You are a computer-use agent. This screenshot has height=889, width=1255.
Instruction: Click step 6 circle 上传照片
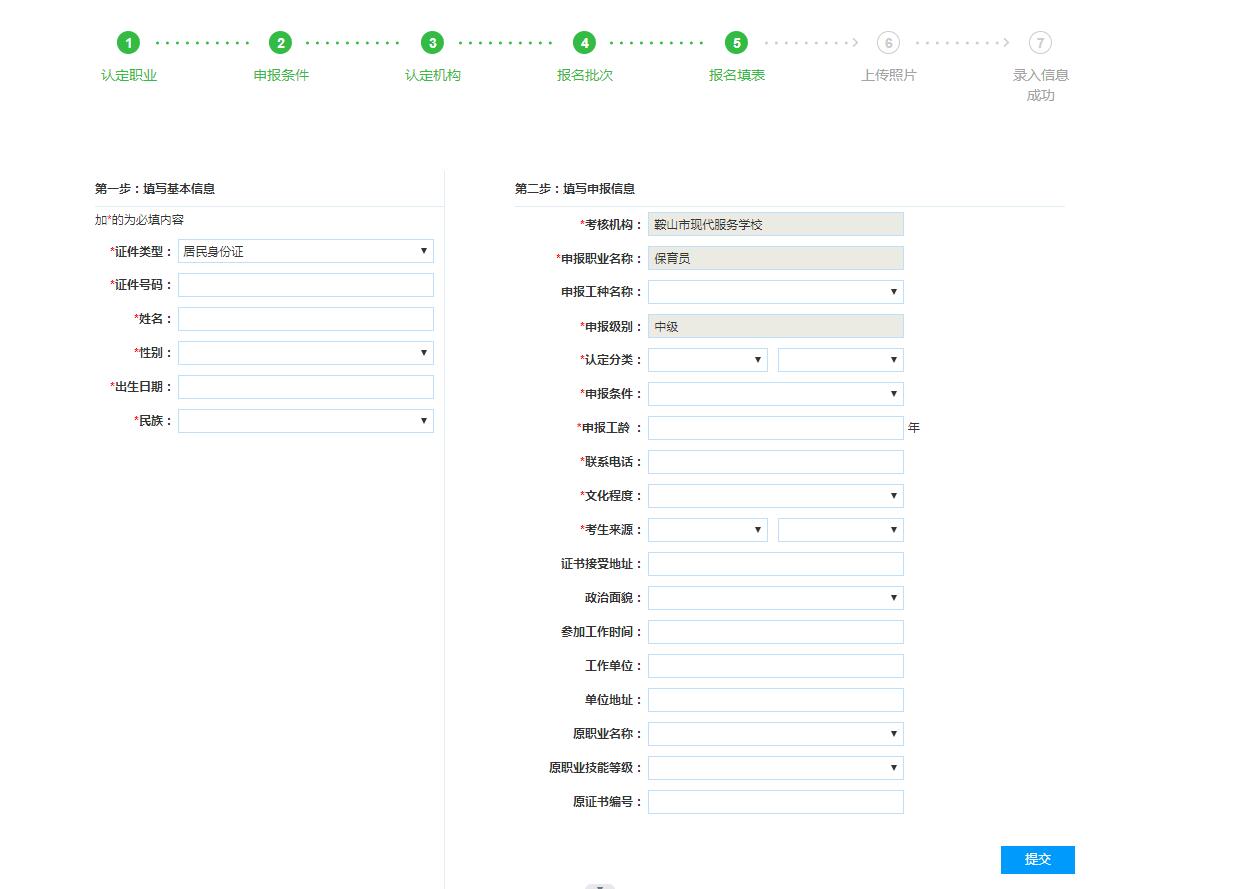point(888,43)
